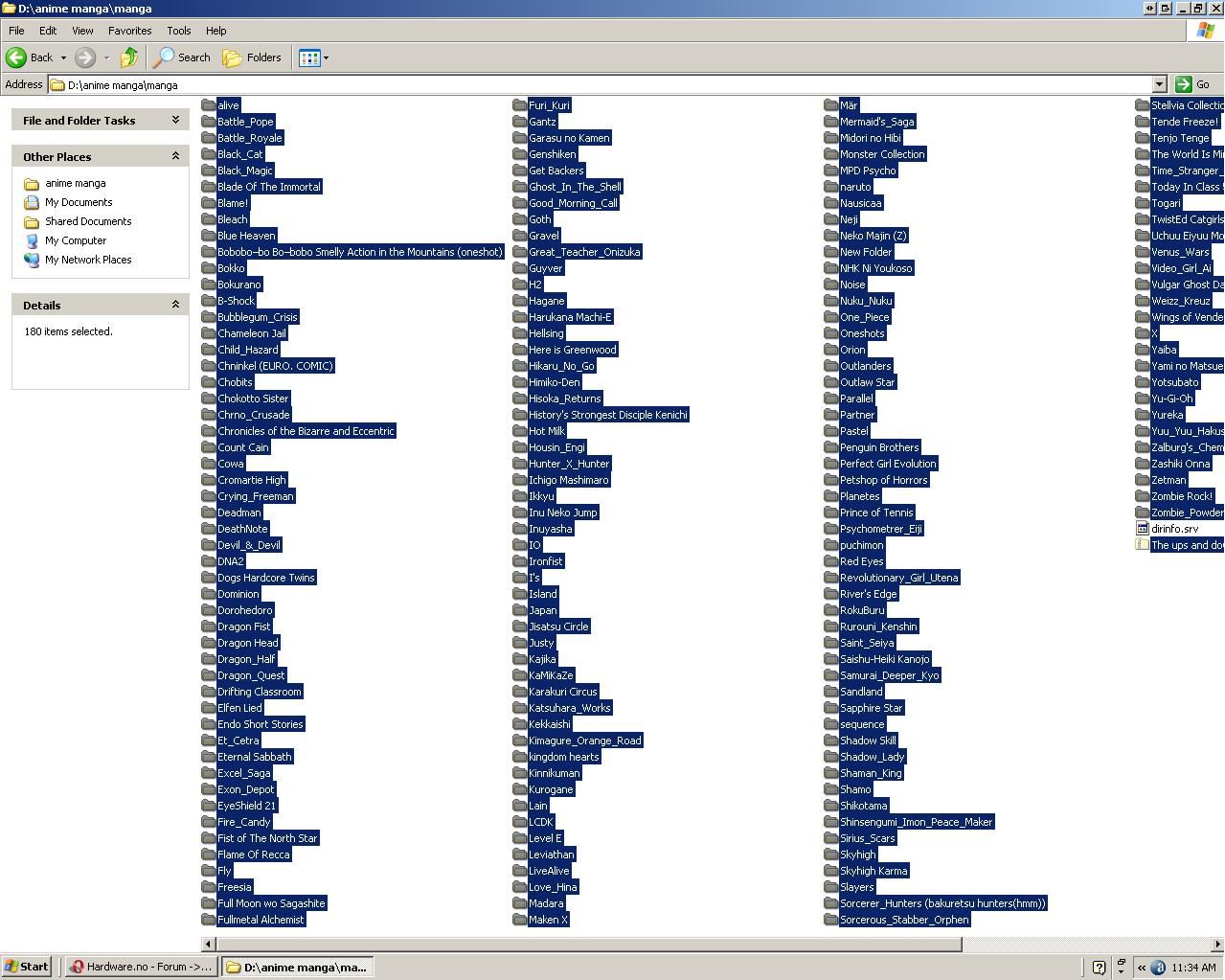Open the File menu

16,31
